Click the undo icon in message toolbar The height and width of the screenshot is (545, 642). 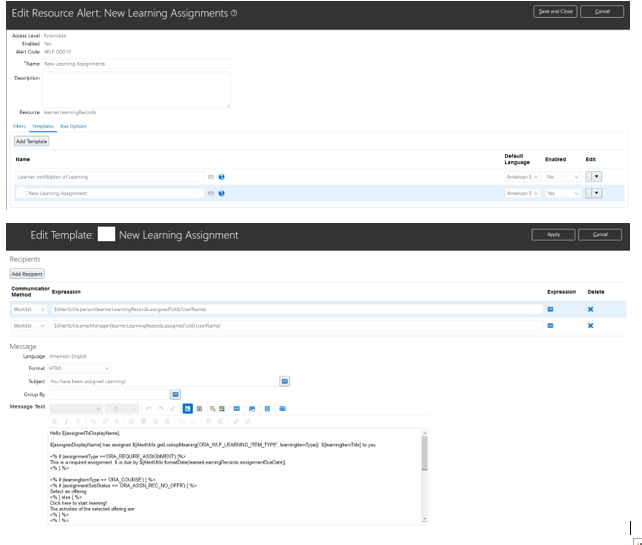[x=149, y=409]
